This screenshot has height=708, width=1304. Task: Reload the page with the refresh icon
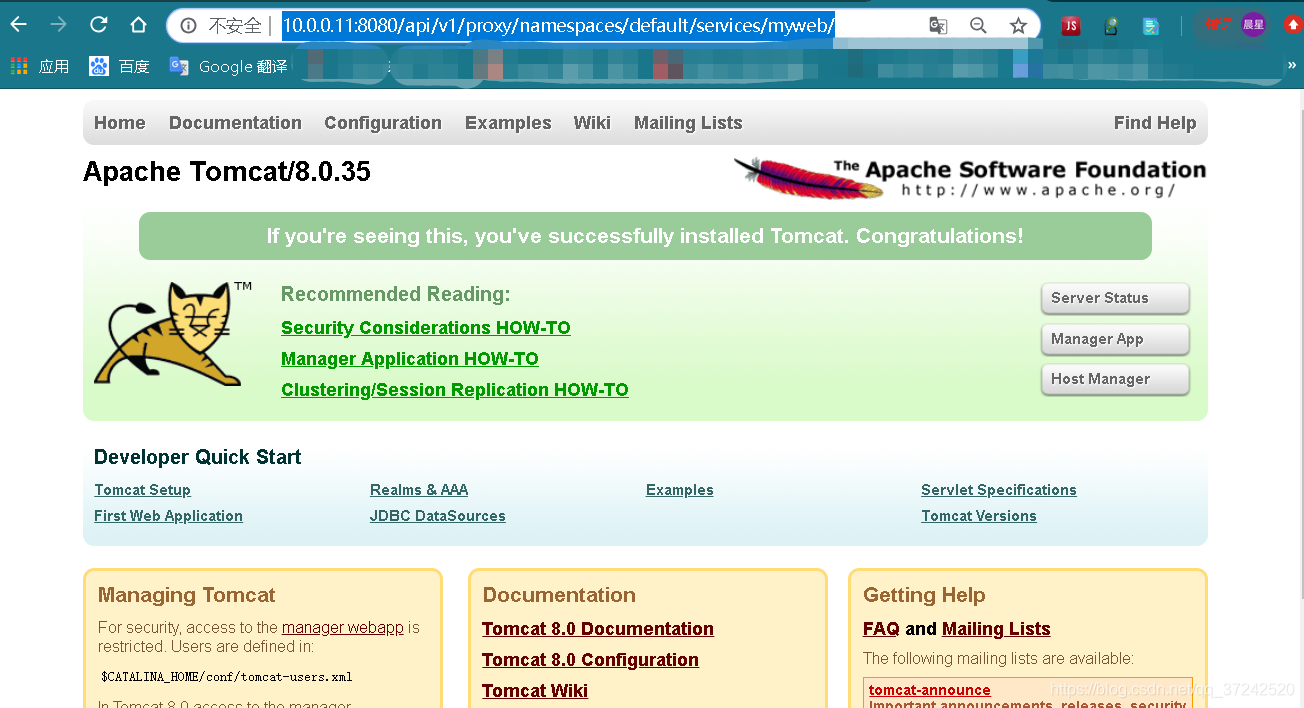[x=98, y=25]
